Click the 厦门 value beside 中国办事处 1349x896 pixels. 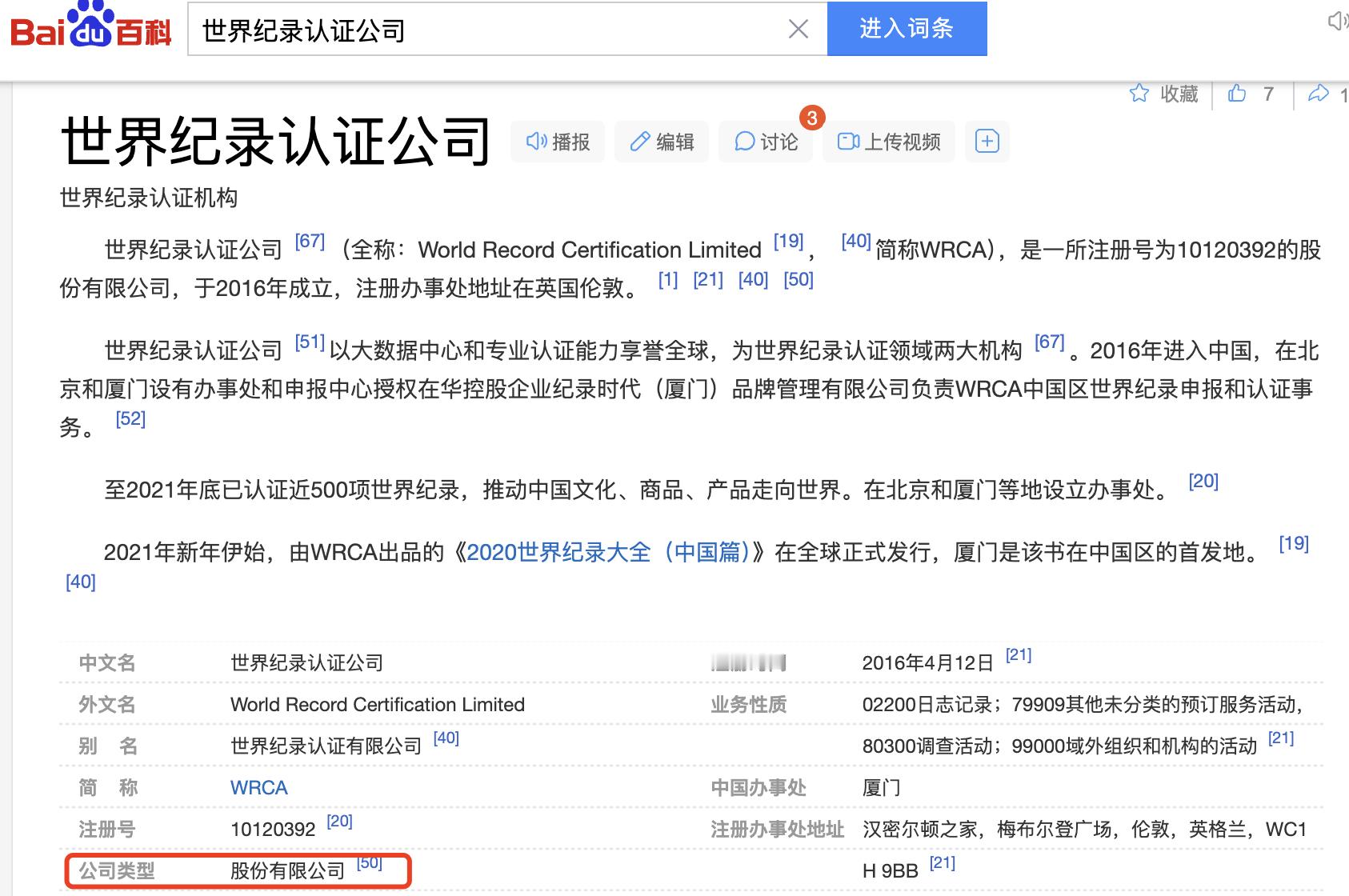882,787
